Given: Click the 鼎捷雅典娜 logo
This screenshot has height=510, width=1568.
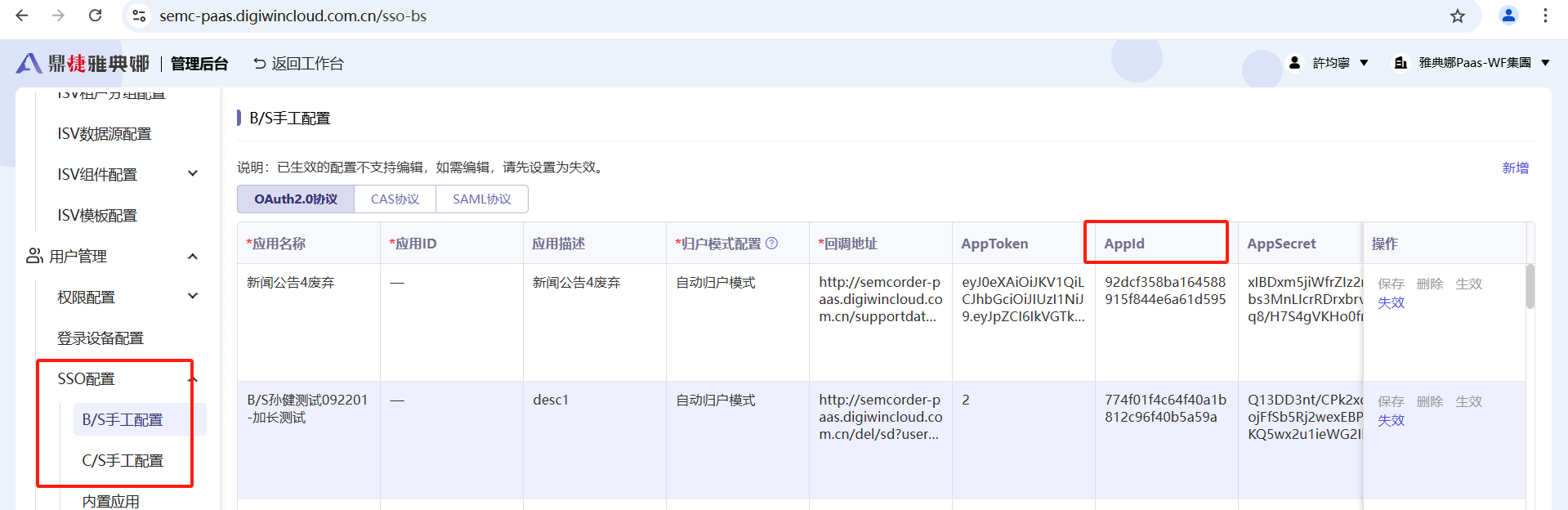Looking at the screenshot, I should [83, 64].
